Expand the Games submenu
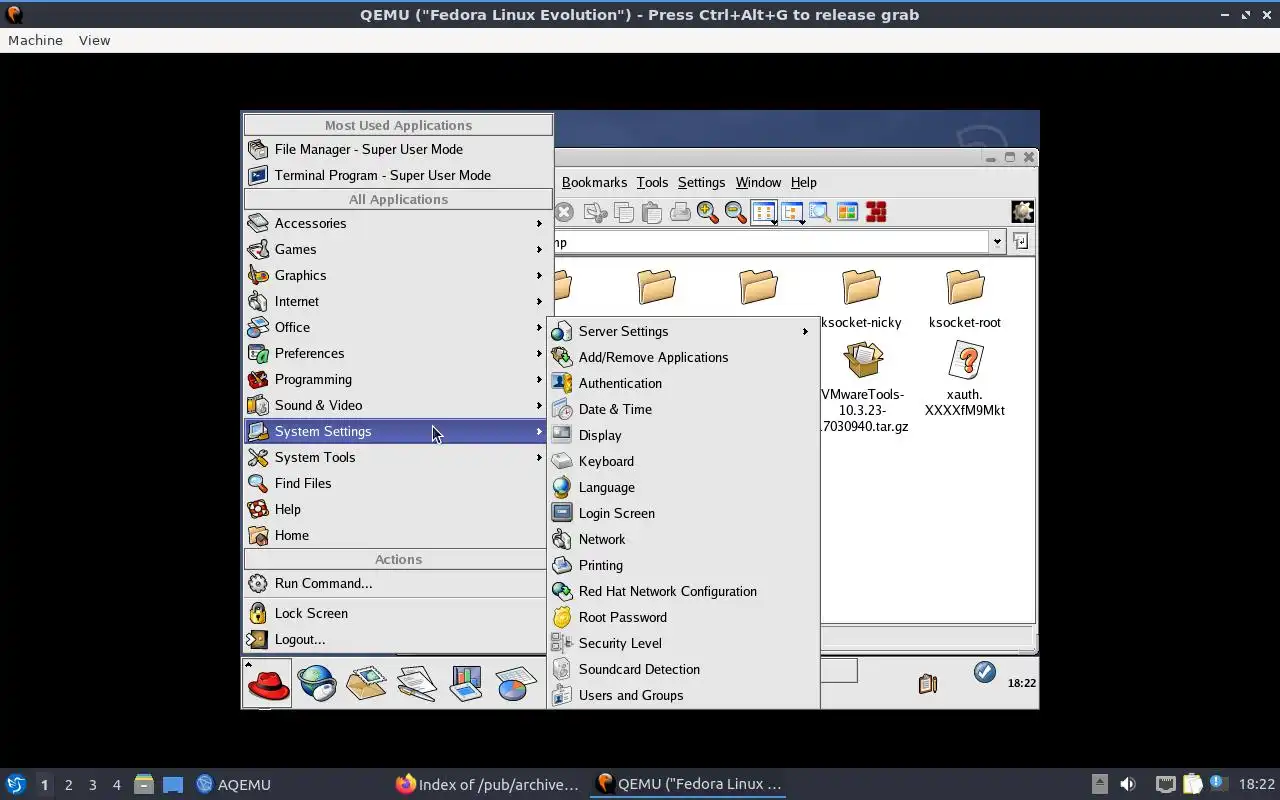Viewport: 1280px width, 800px height. point(396,249)
